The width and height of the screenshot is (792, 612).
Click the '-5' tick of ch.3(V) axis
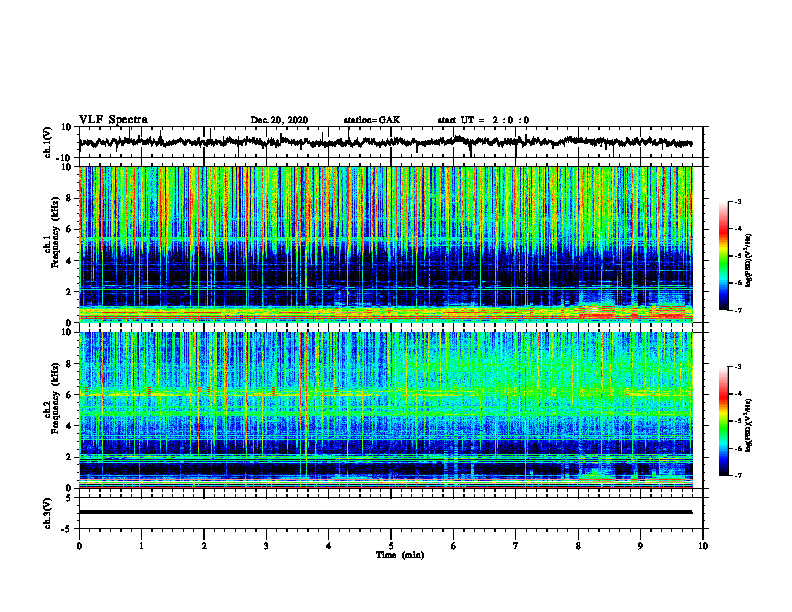coord(67,529)
